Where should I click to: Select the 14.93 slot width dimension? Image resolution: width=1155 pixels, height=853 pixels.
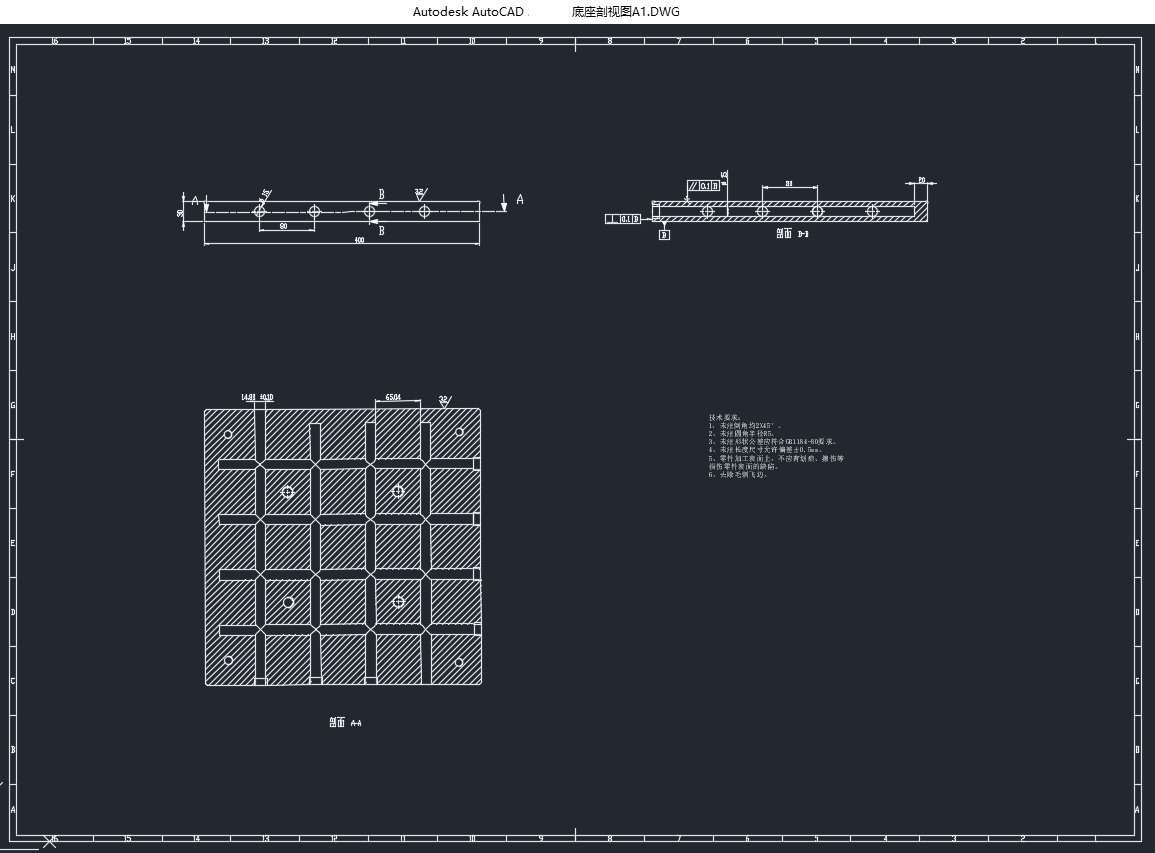pos(247,397)
